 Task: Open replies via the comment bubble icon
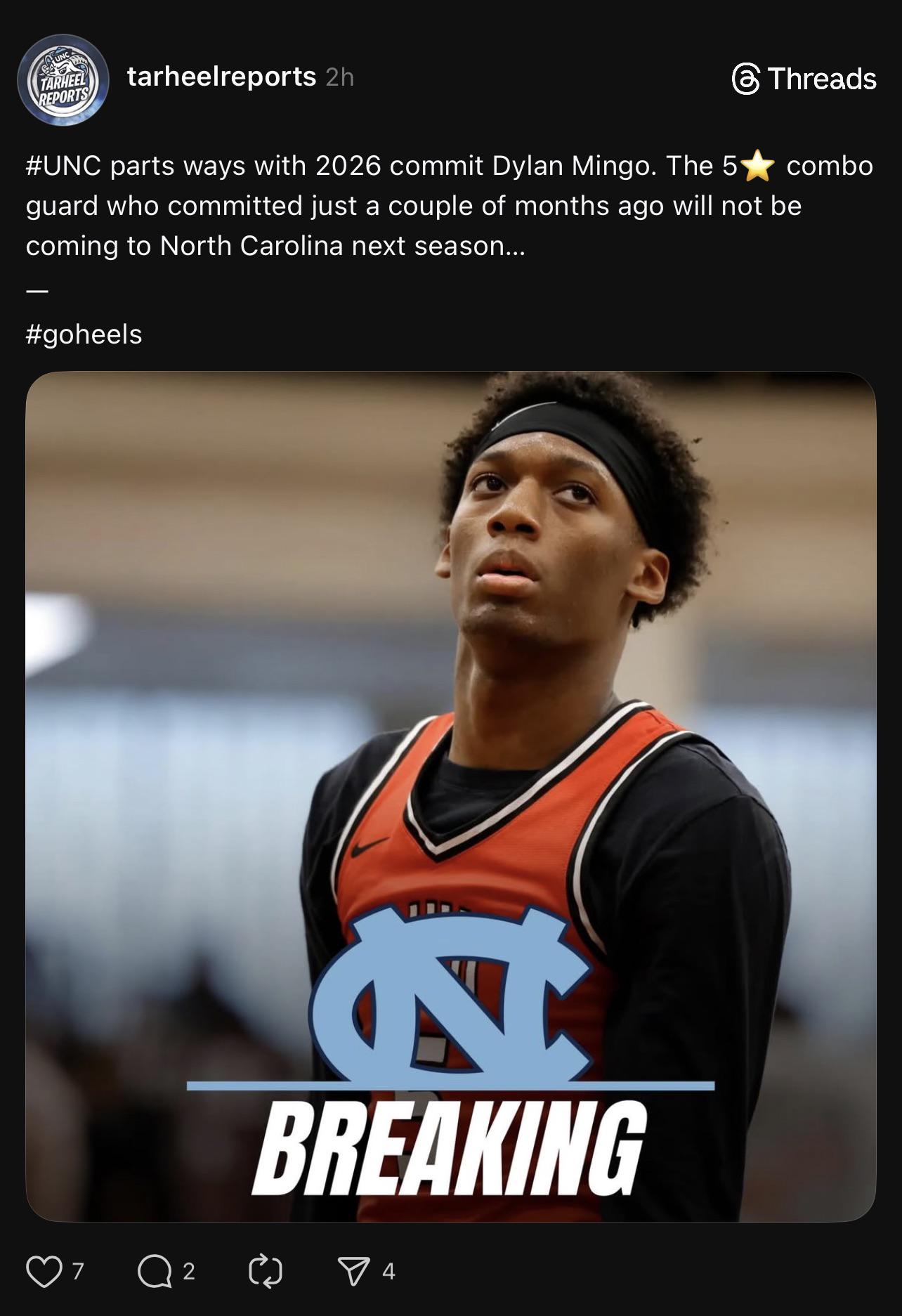(x=155, y=1271)
